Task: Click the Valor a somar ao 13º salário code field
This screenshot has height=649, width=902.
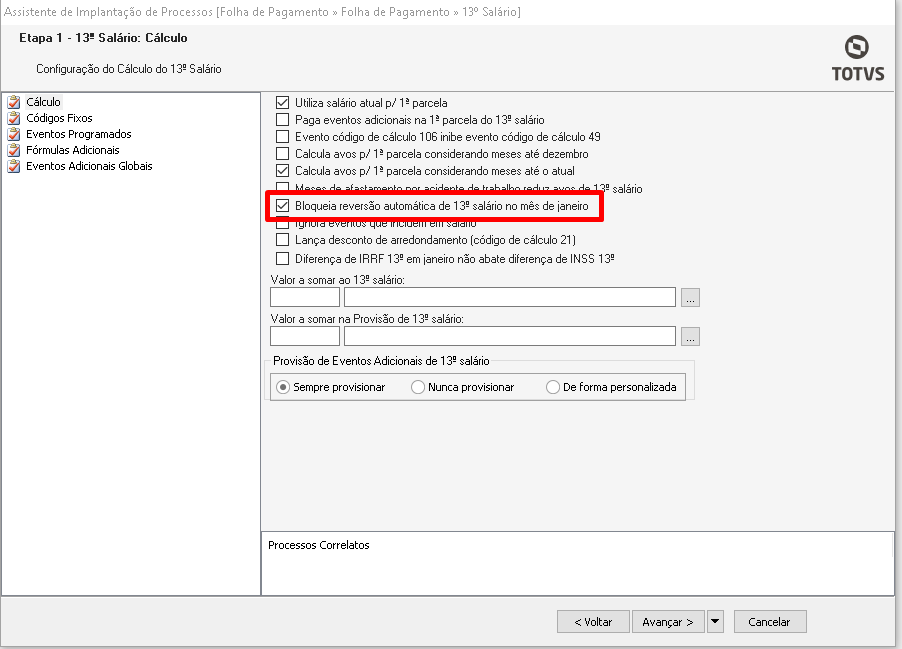Action: pyautogui.click(x=305, y=297)
